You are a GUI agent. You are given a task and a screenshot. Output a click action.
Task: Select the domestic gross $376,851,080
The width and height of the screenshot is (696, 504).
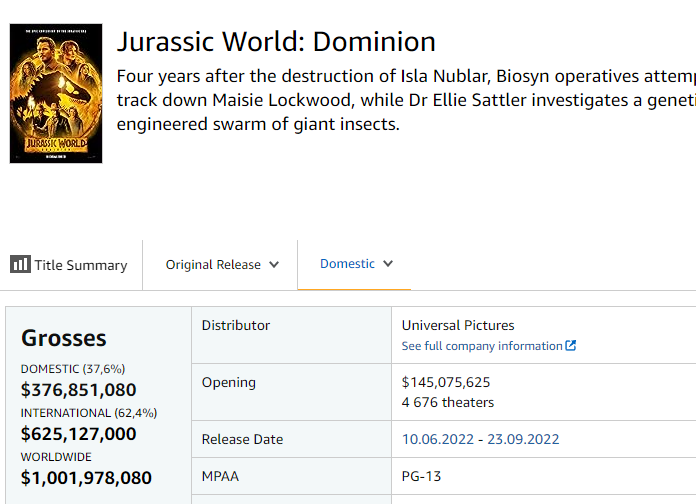pyautogui.click(x=79, y=390)
